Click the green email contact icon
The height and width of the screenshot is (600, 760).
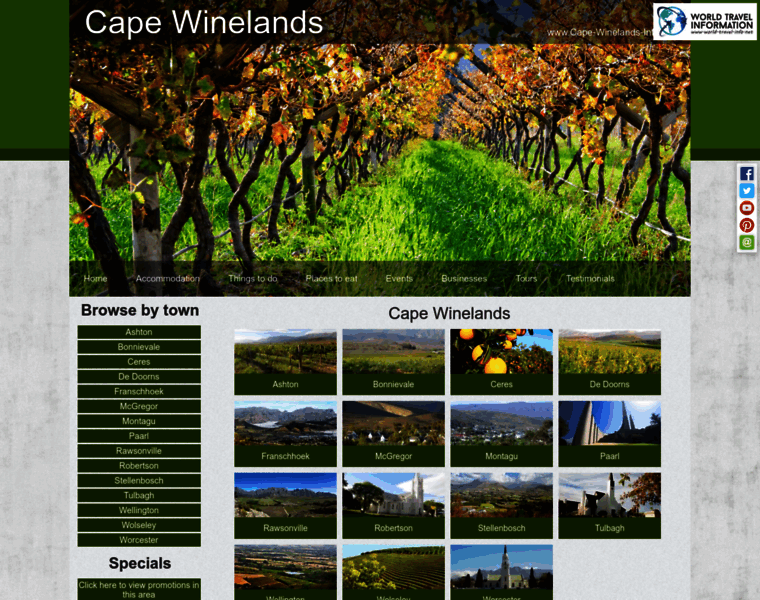tap(746, 242)
